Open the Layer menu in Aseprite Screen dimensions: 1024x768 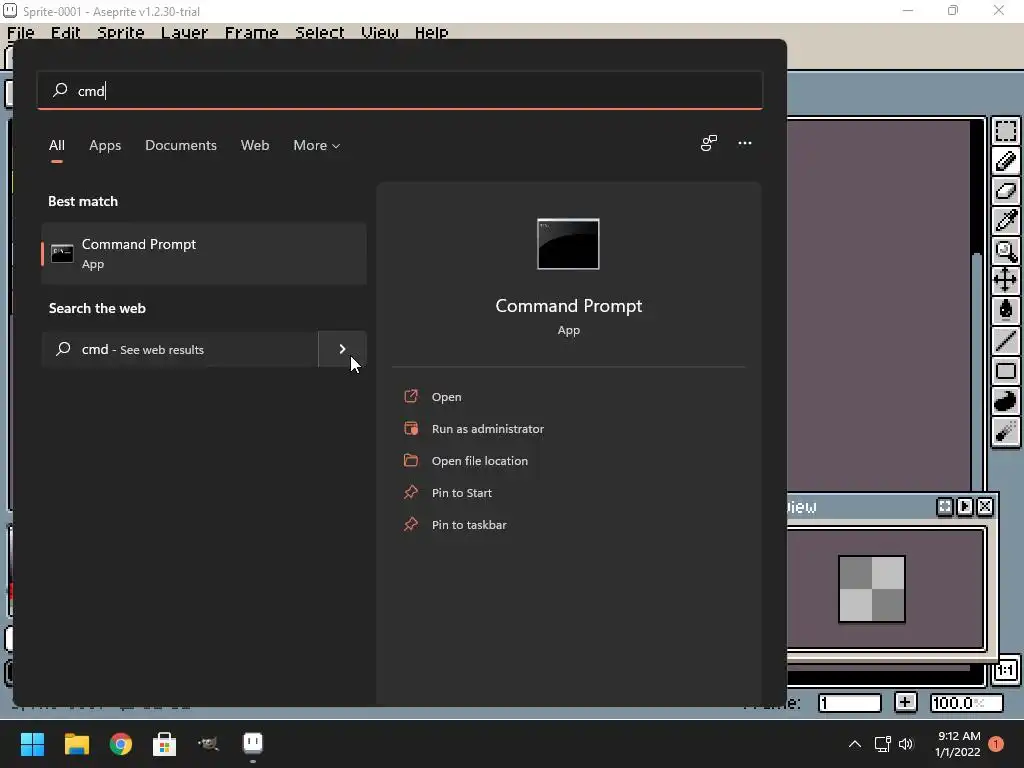click(184, 33)
